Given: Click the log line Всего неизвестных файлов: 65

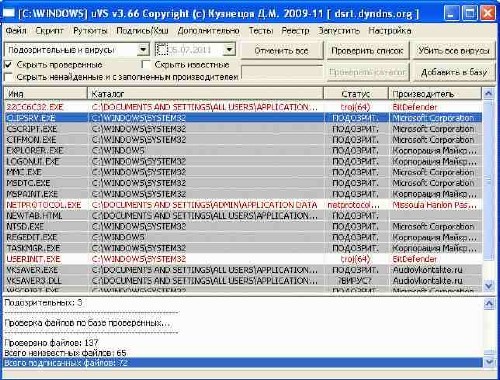Looking at the screenshot, I should coord(65,353).
